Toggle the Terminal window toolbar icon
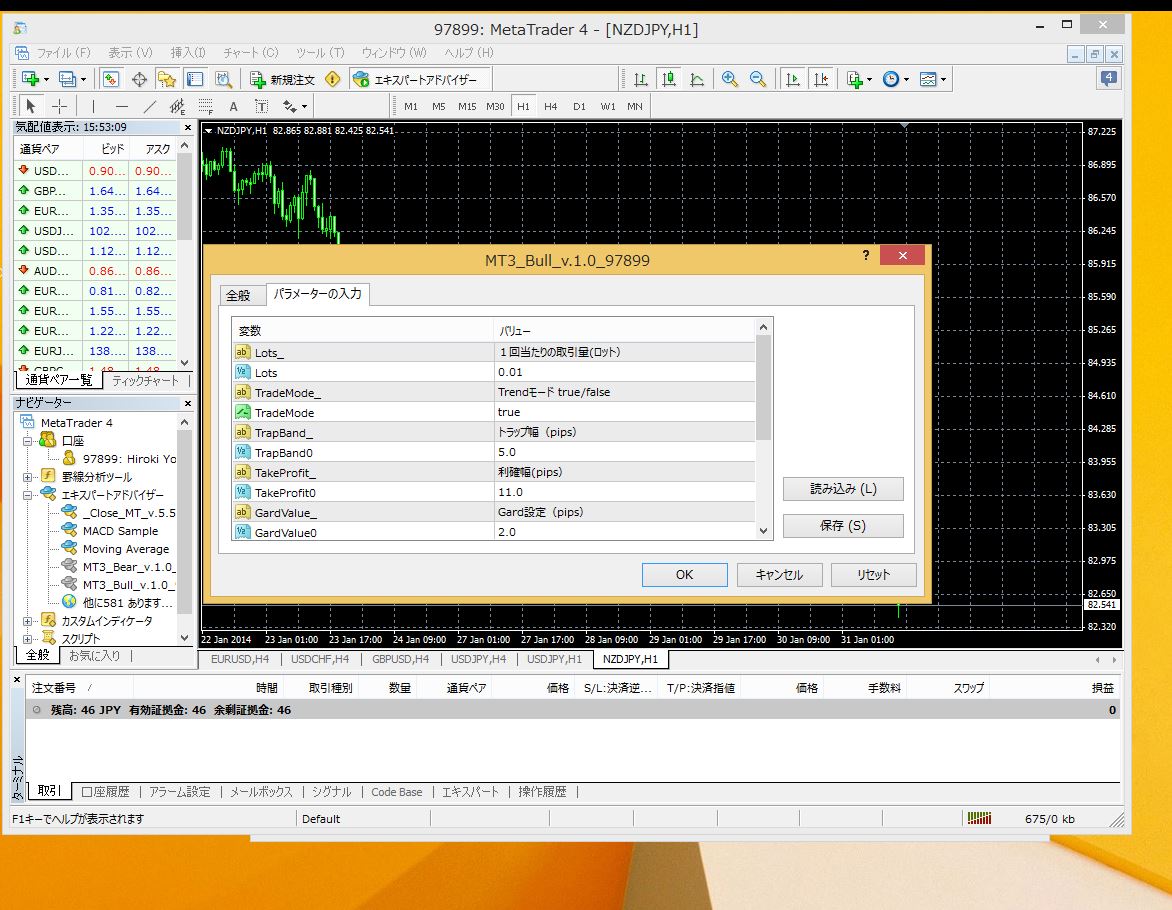This screenshot has width=1172, height=910. click(194, 79)
